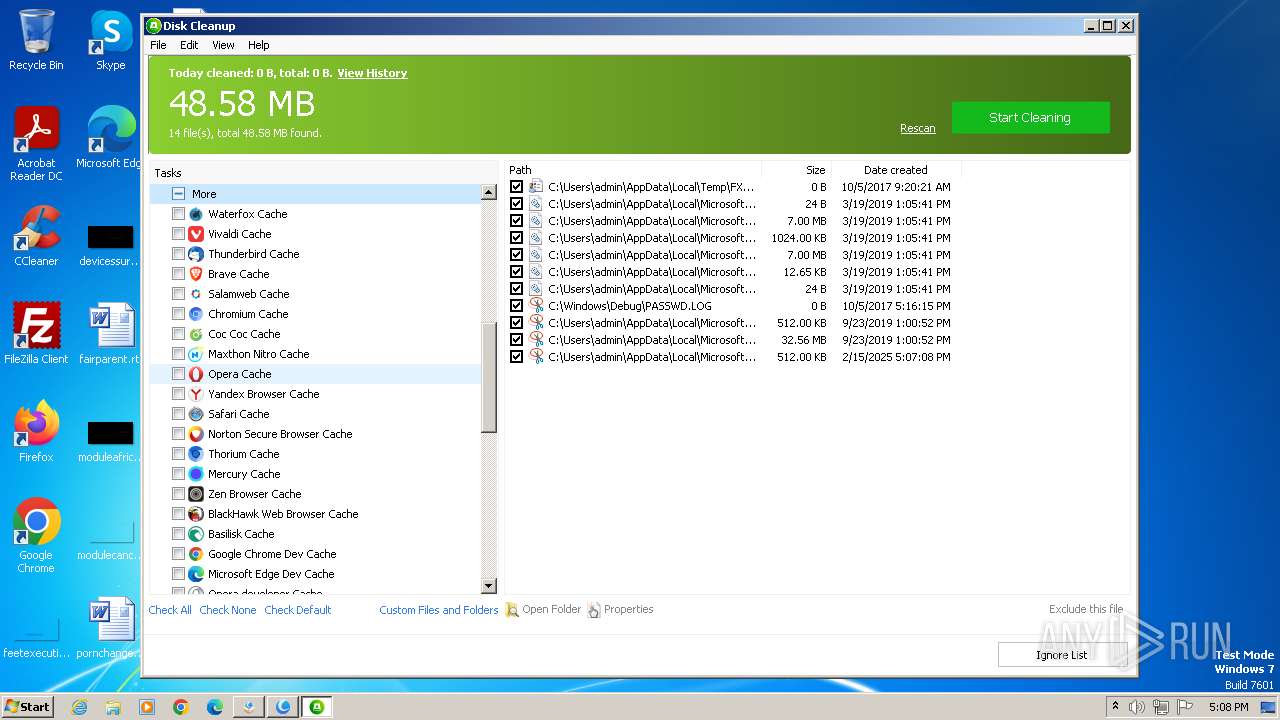Image resolution: width=1280 pixels, height=720 pixels.
Task: Click the Thorium Cache icon
Action: click(x=196, y=454)
